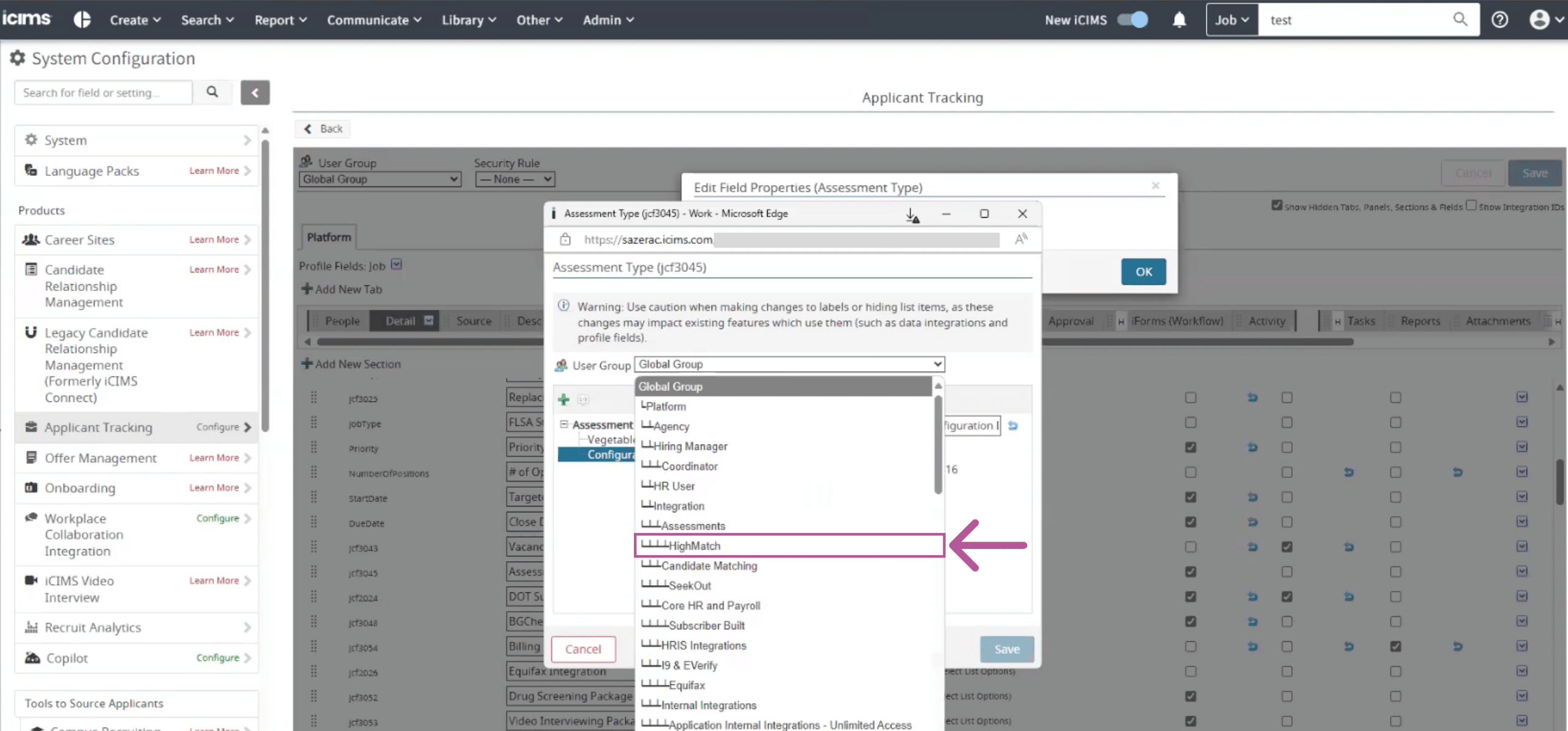Click the Back button
The image size is (1568, 731).
(x=323, y=129)
